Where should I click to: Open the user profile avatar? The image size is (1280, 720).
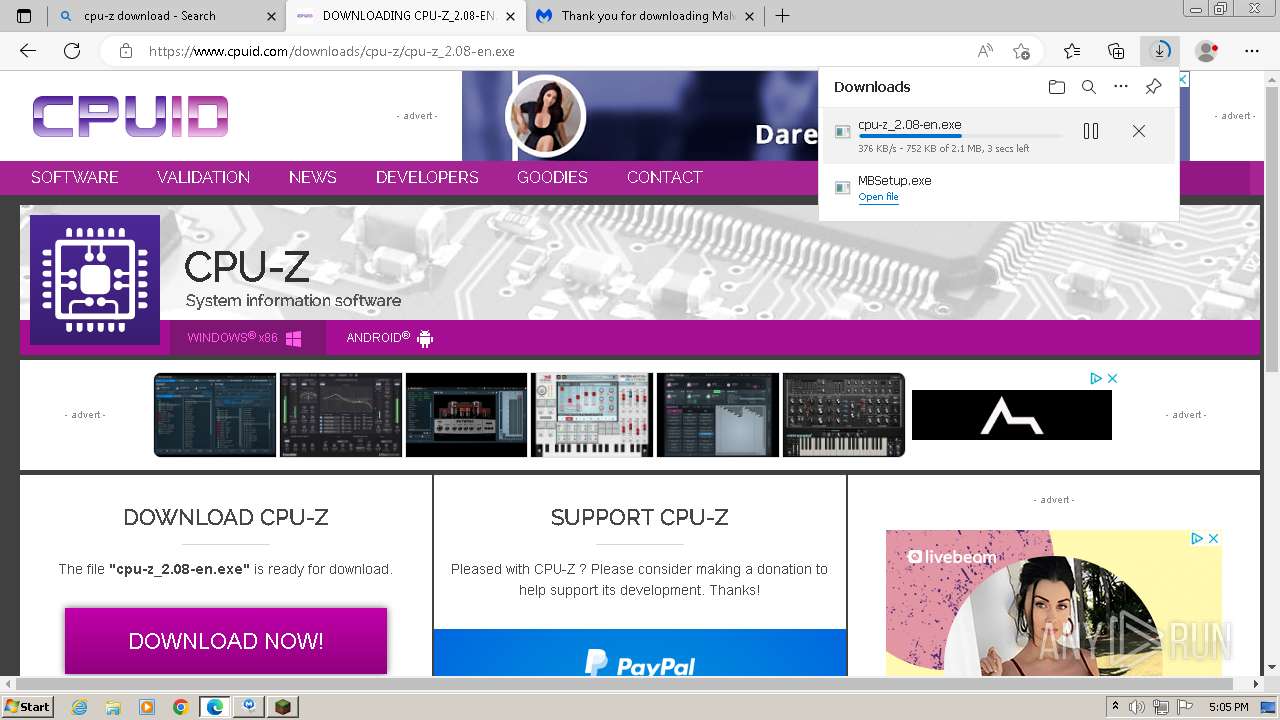(x=1207, y=51)
